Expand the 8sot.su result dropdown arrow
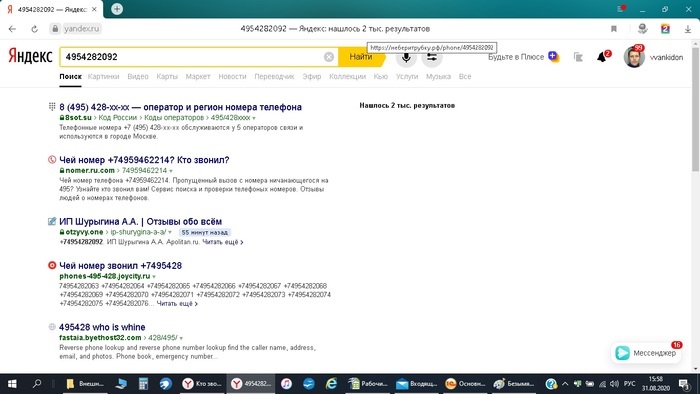This screenshot has height=394, width=700. coord(254,118)
